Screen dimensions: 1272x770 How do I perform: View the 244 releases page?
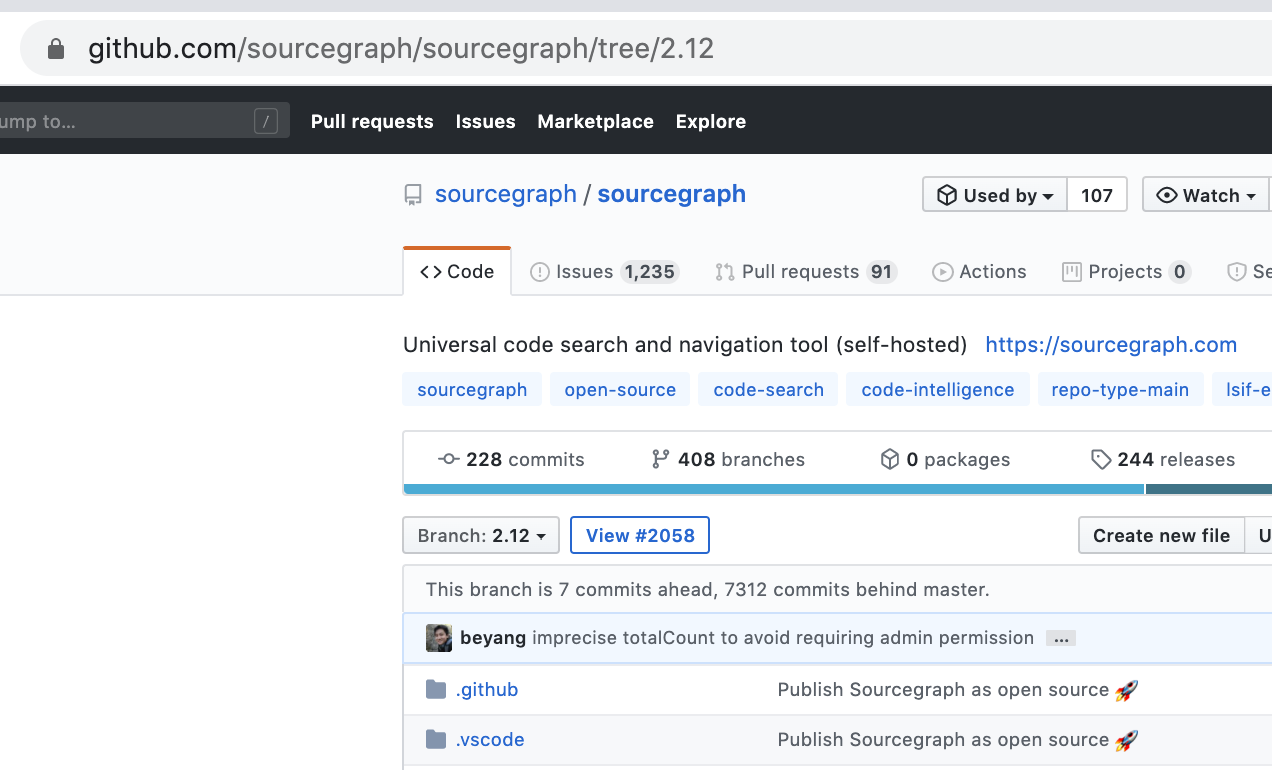[1163, 459]
